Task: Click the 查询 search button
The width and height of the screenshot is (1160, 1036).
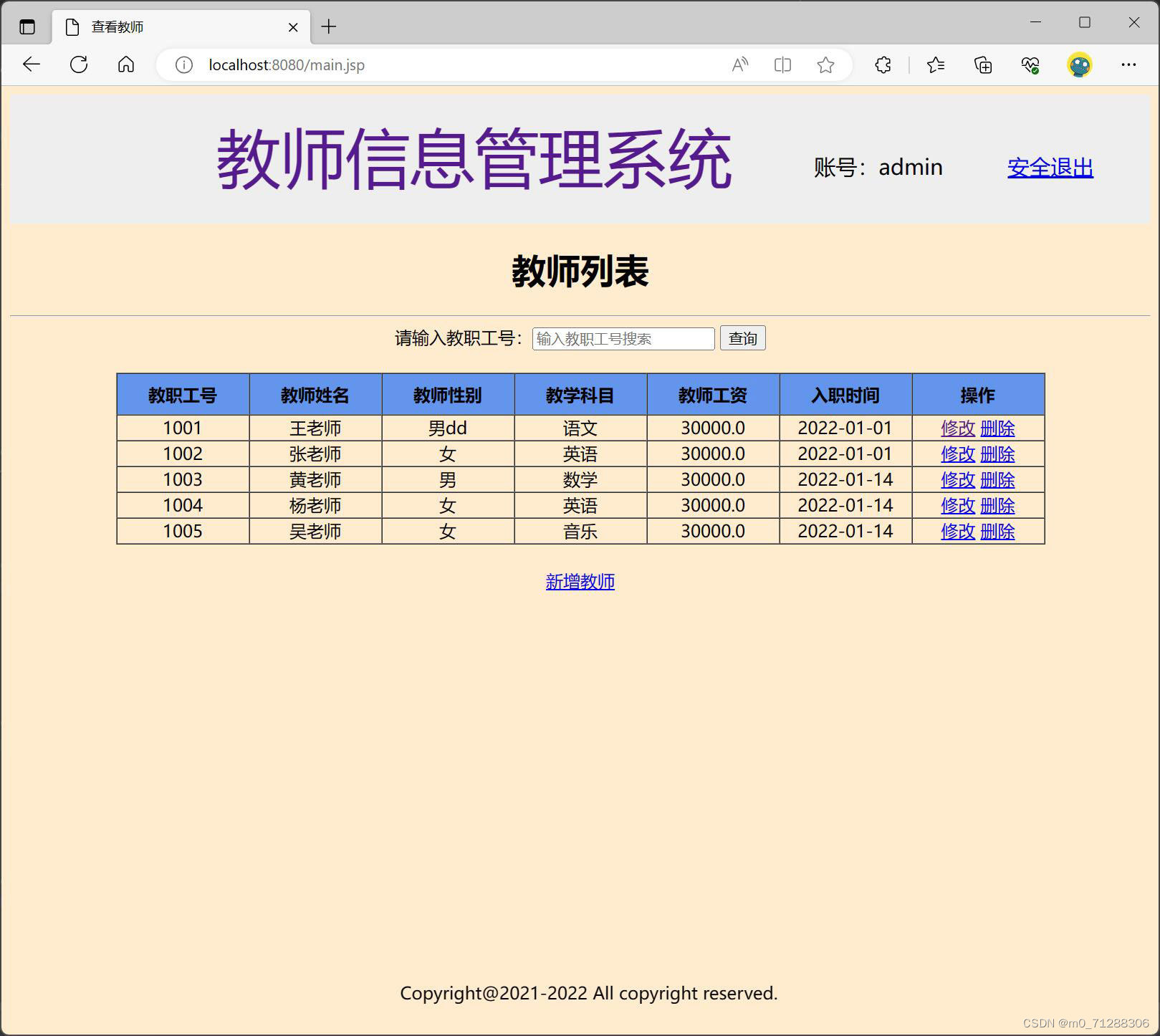Action: point(743,337)
